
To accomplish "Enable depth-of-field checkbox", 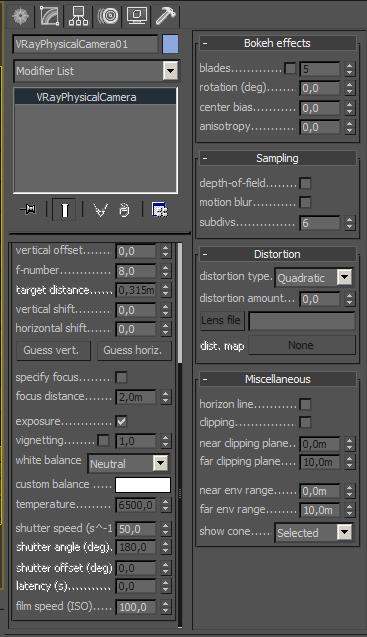I will pos(305,184).
